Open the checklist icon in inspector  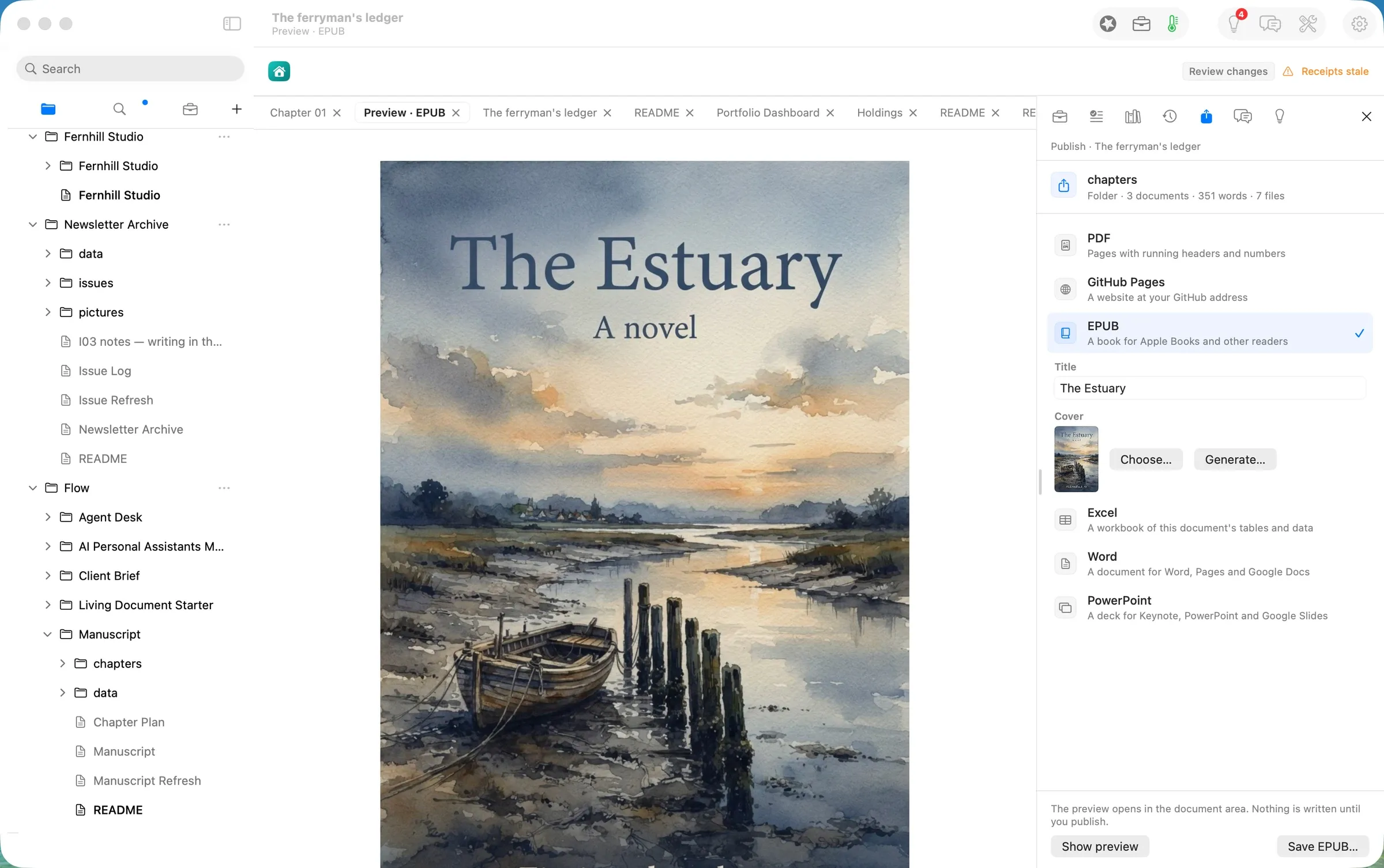1096,116
